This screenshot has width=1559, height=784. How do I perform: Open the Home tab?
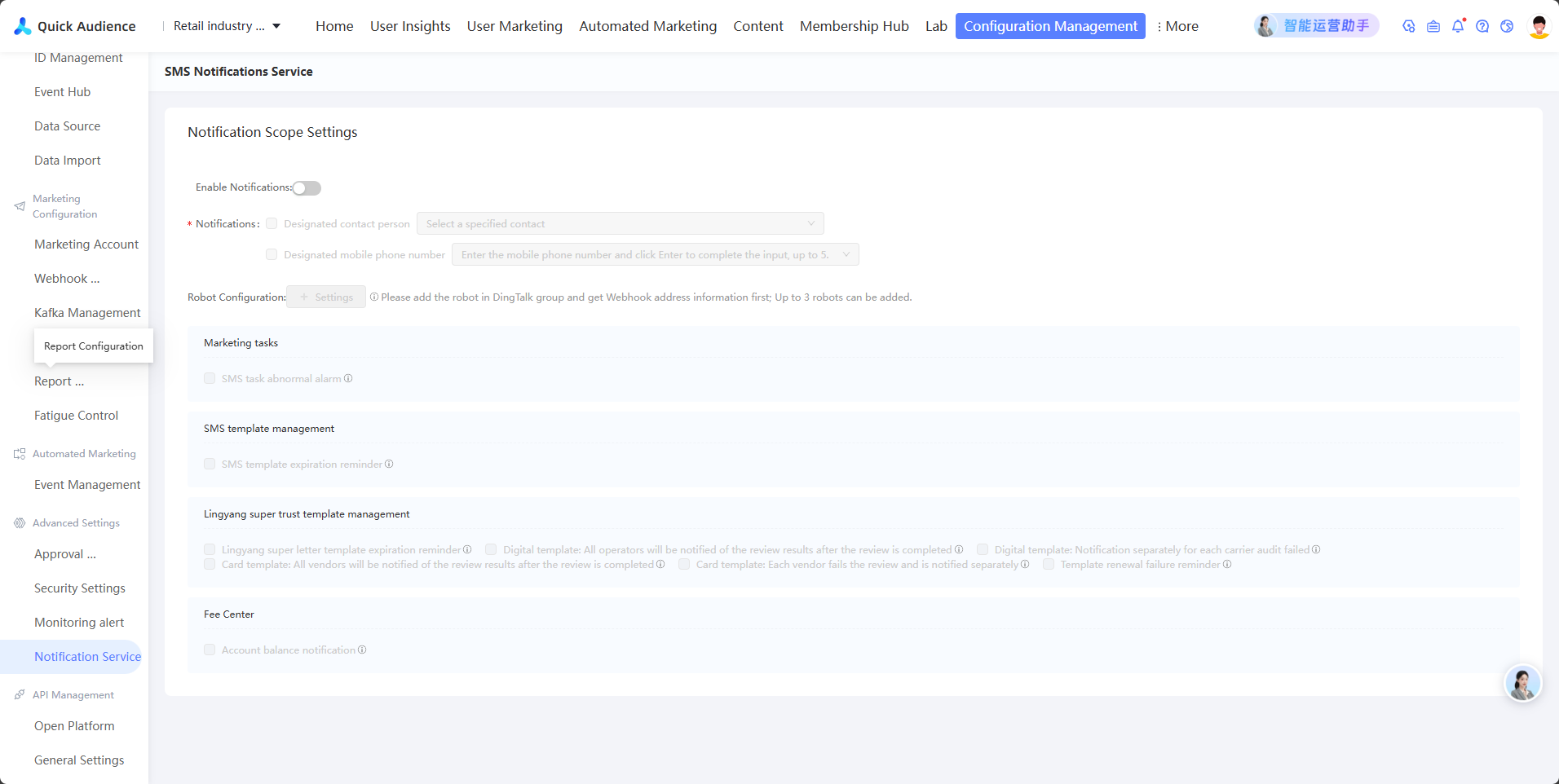[334, 26]
